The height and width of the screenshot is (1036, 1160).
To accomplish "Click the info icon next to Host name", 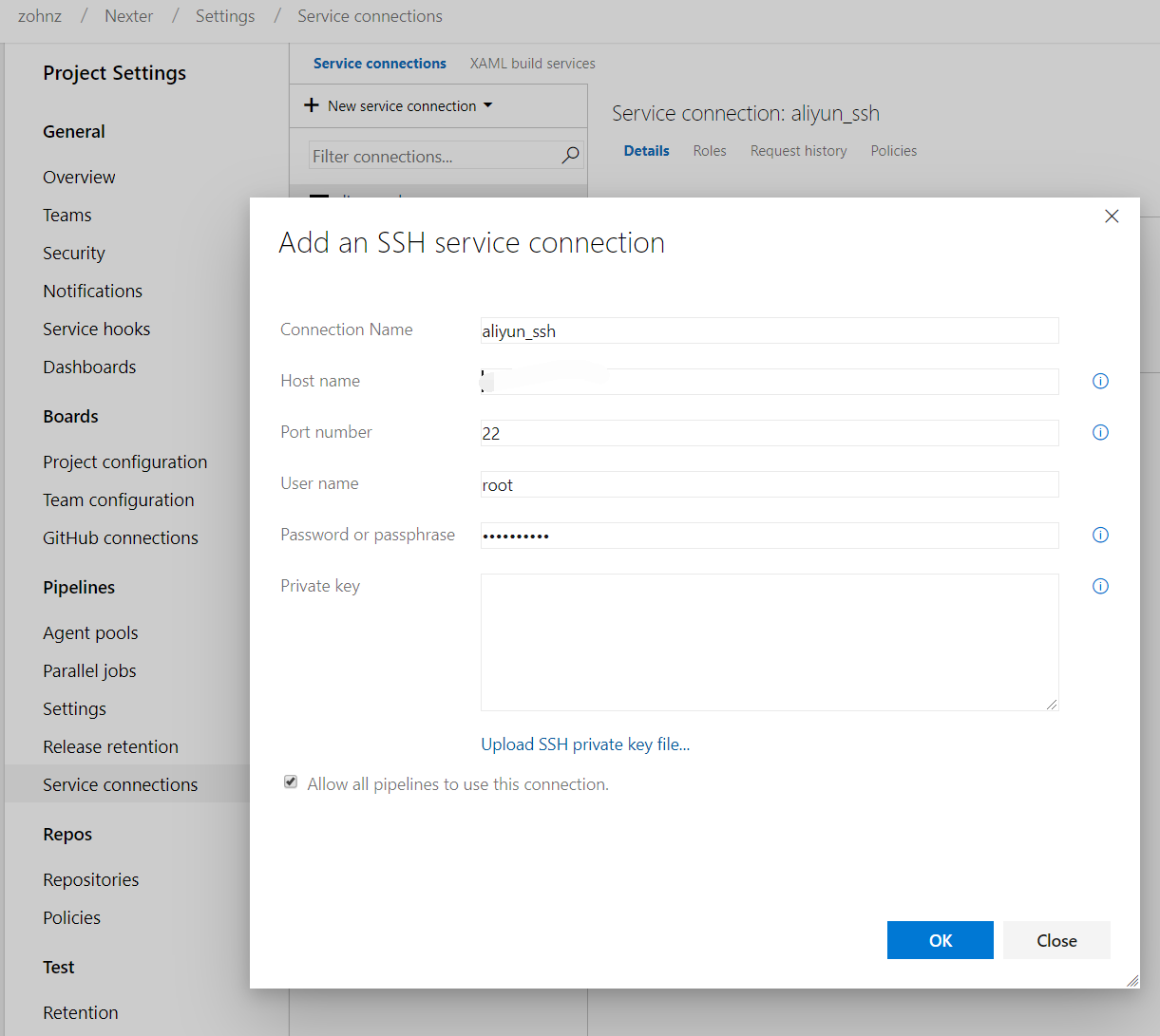I will pyautogui.click(x=1100, y=382).
